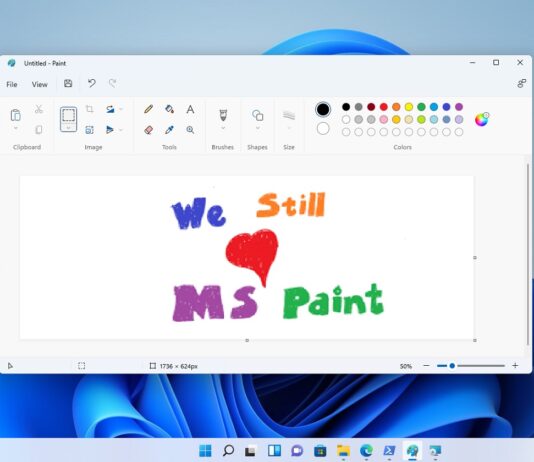Screen dimensions: 534x462
Task: Expand the Flip dropdown arrow
Action: pyautogui.click(x=121, y=130)
